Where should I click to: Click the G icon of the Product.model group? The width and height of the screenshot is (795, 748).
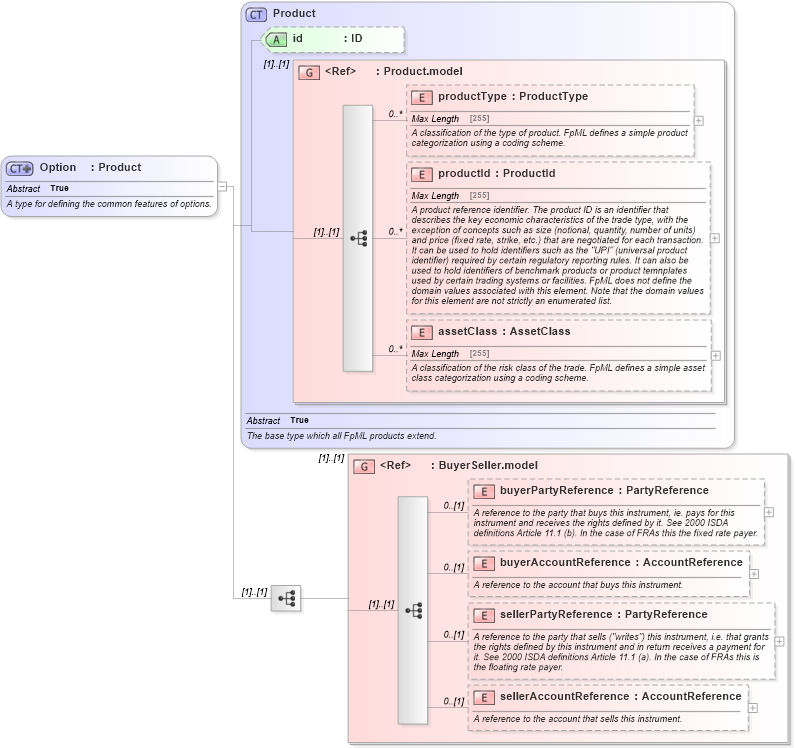coord(309,73)
